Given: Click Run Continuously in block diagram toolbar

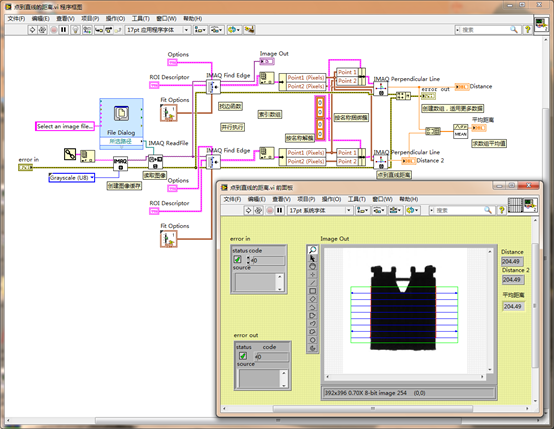Looking at the screenshot, I should point(42,30).
